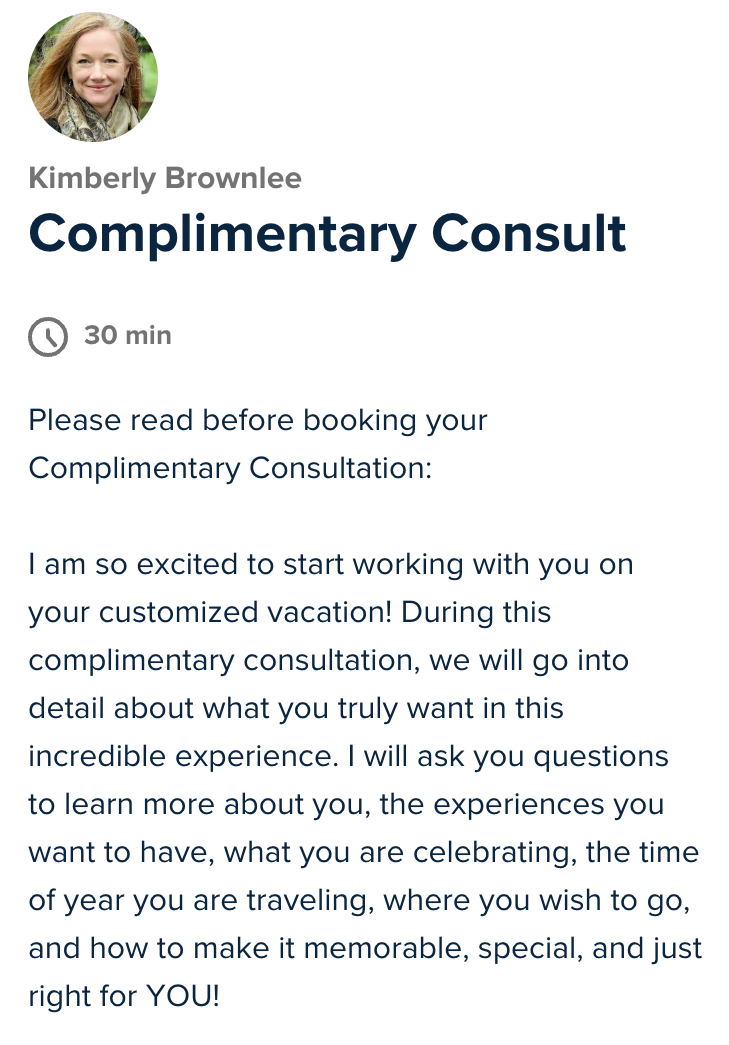This screenshot has width=729, height=1045.
Task: Click the line 'detail about what you truly want'
Action: tap(296, 708)
